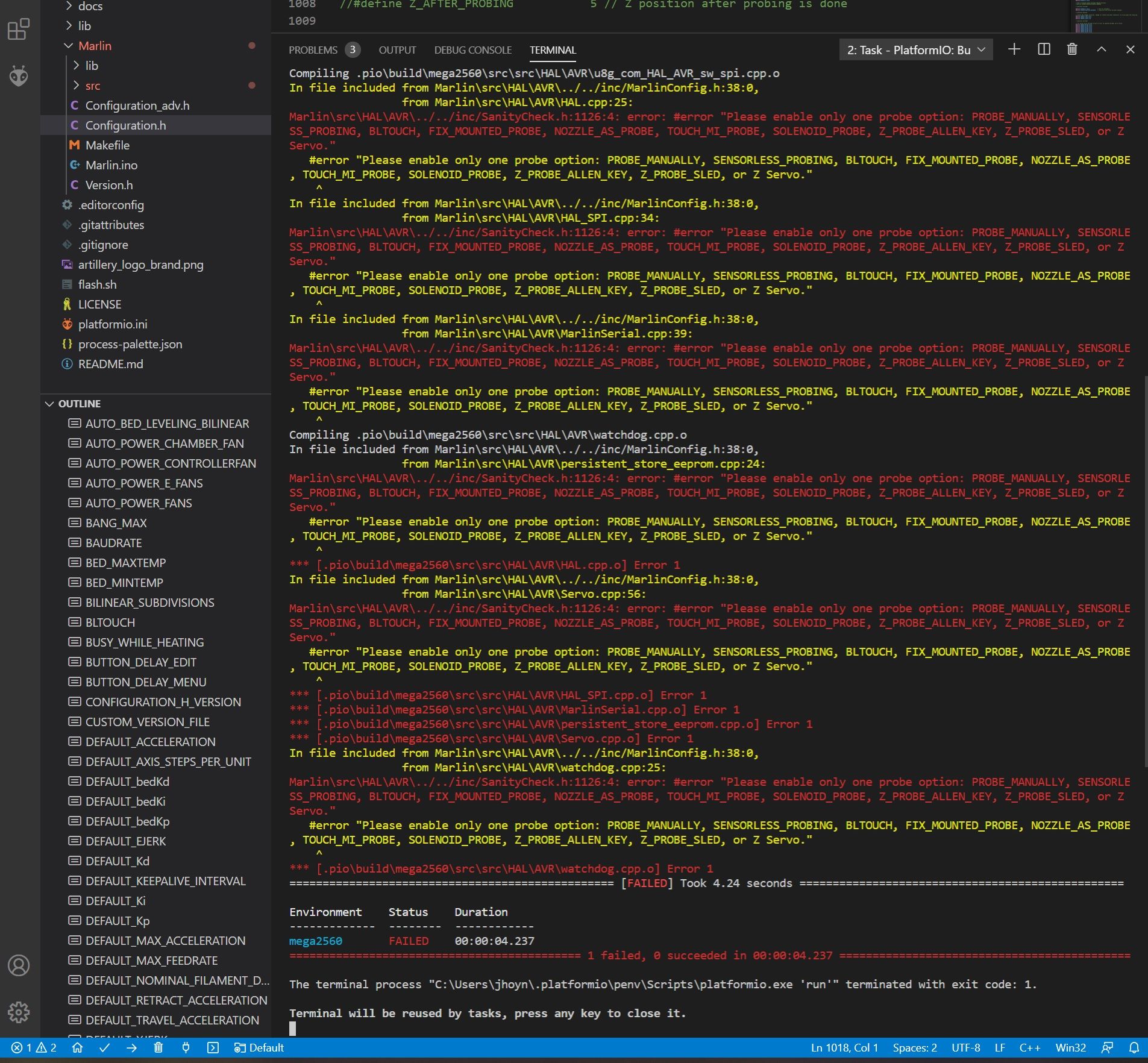Click the serial monitor plug icon
Image resolution: width=1148 pixels, height=1063 pixels.
click(x=186, y=1047)
